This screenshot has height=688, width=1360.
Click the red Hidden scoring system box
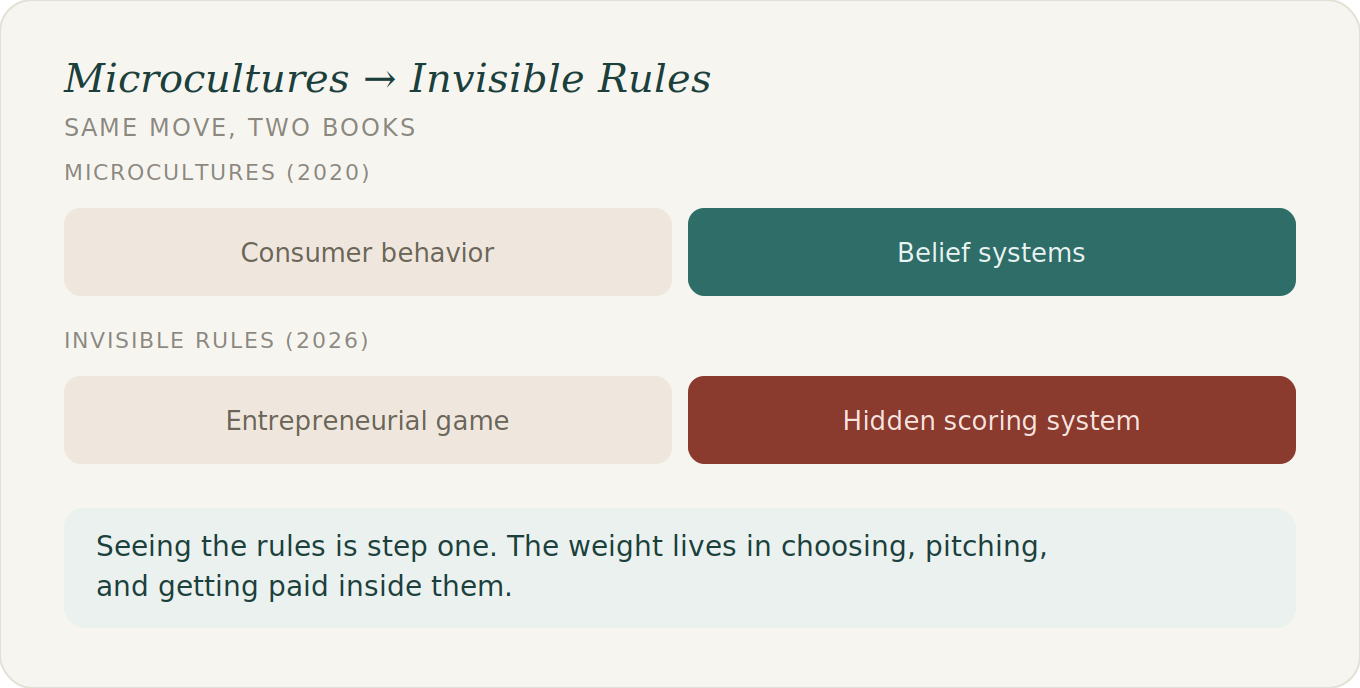992,420
